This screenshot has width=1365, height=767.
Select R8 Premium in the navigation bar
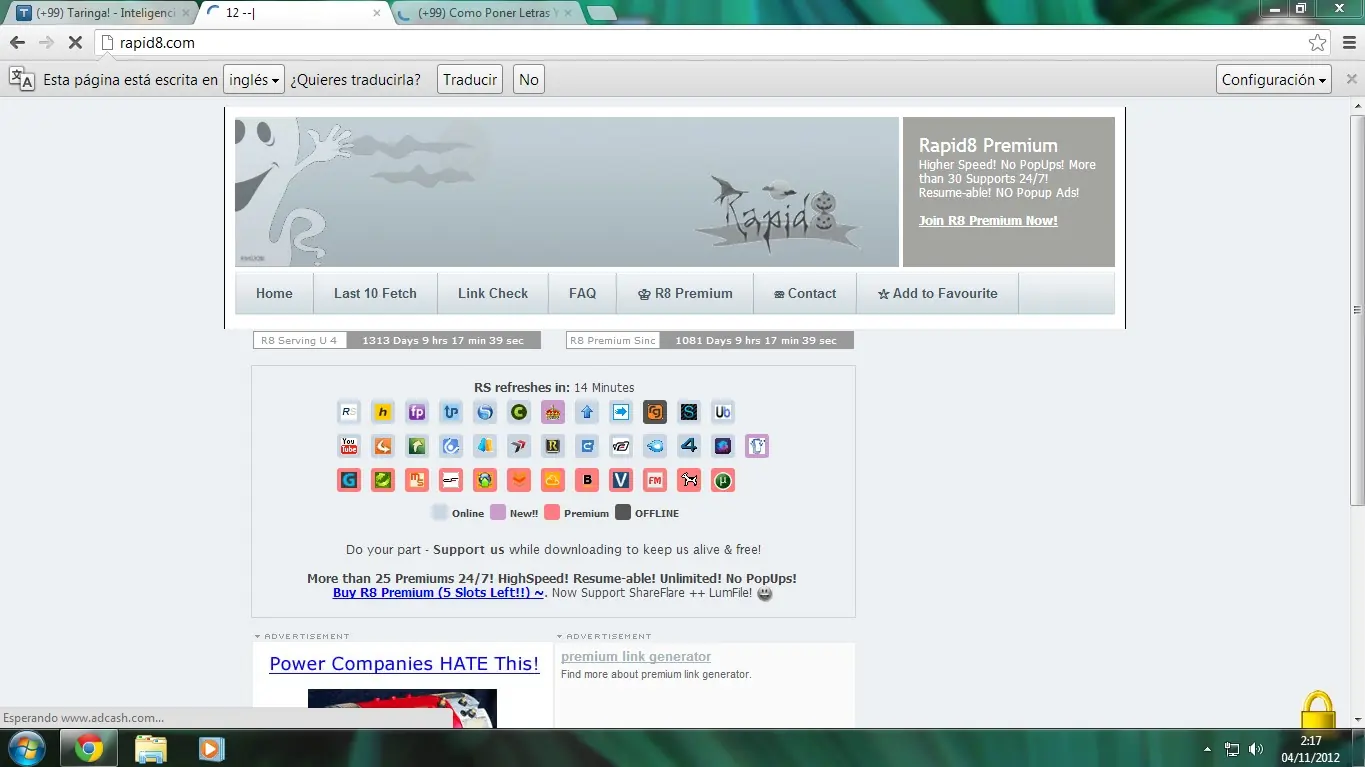[685, 293]
